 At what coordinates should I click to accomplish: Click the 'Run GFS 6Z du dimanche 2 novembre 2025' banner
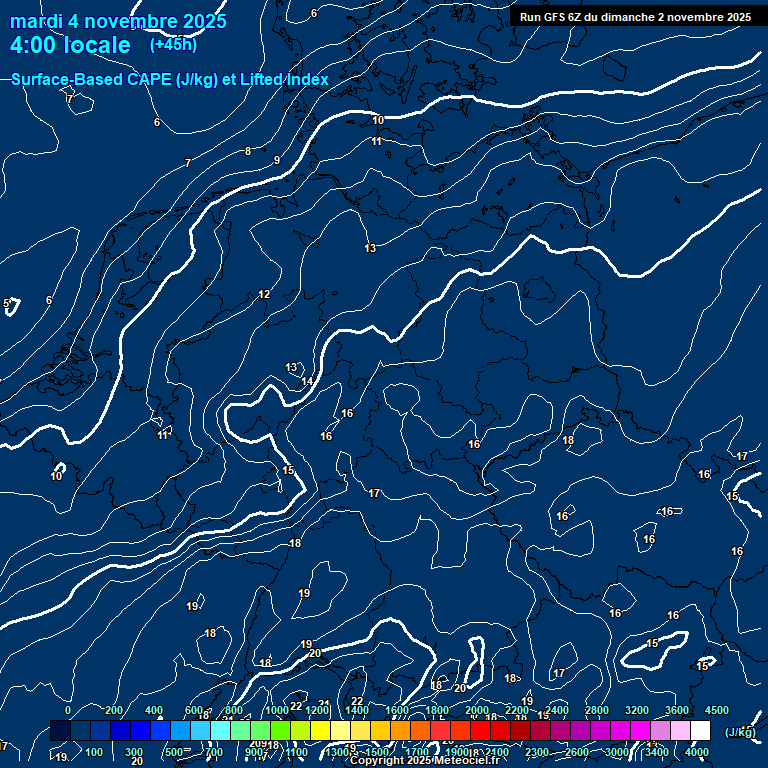pos(635,17)
